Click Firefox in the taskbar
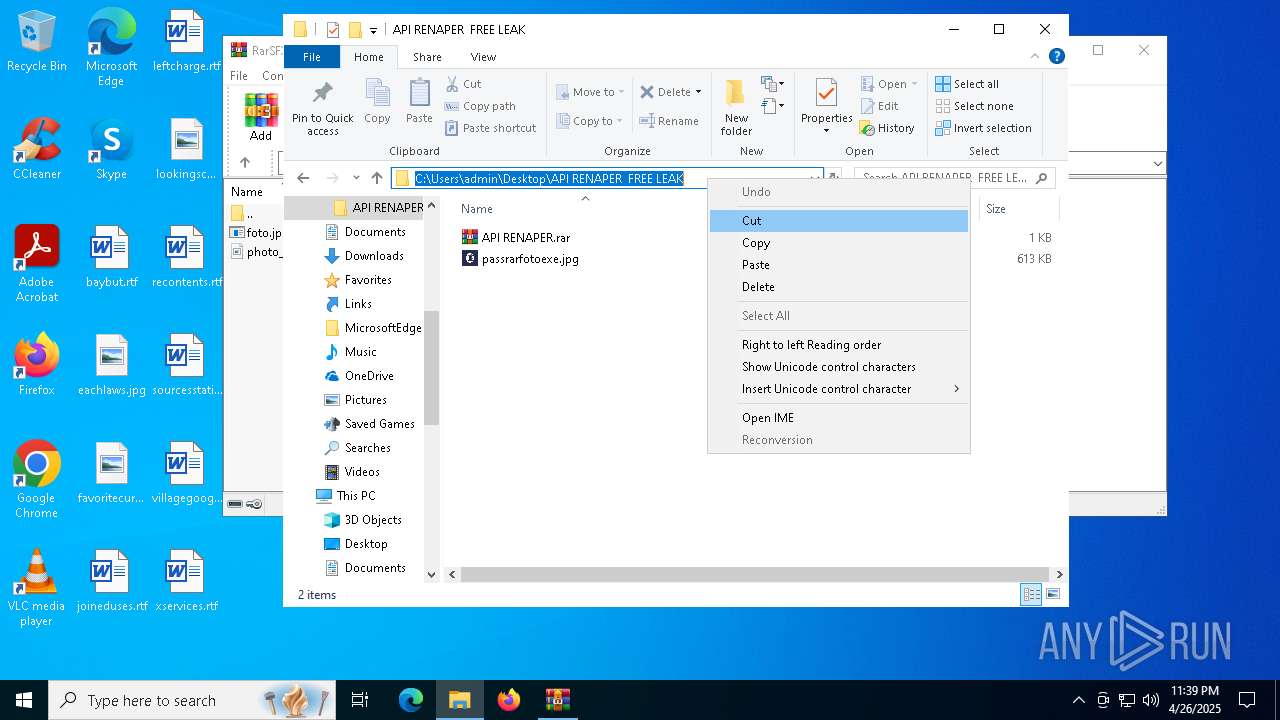Viewport: 1280px width, 720px height. [509, 700]
